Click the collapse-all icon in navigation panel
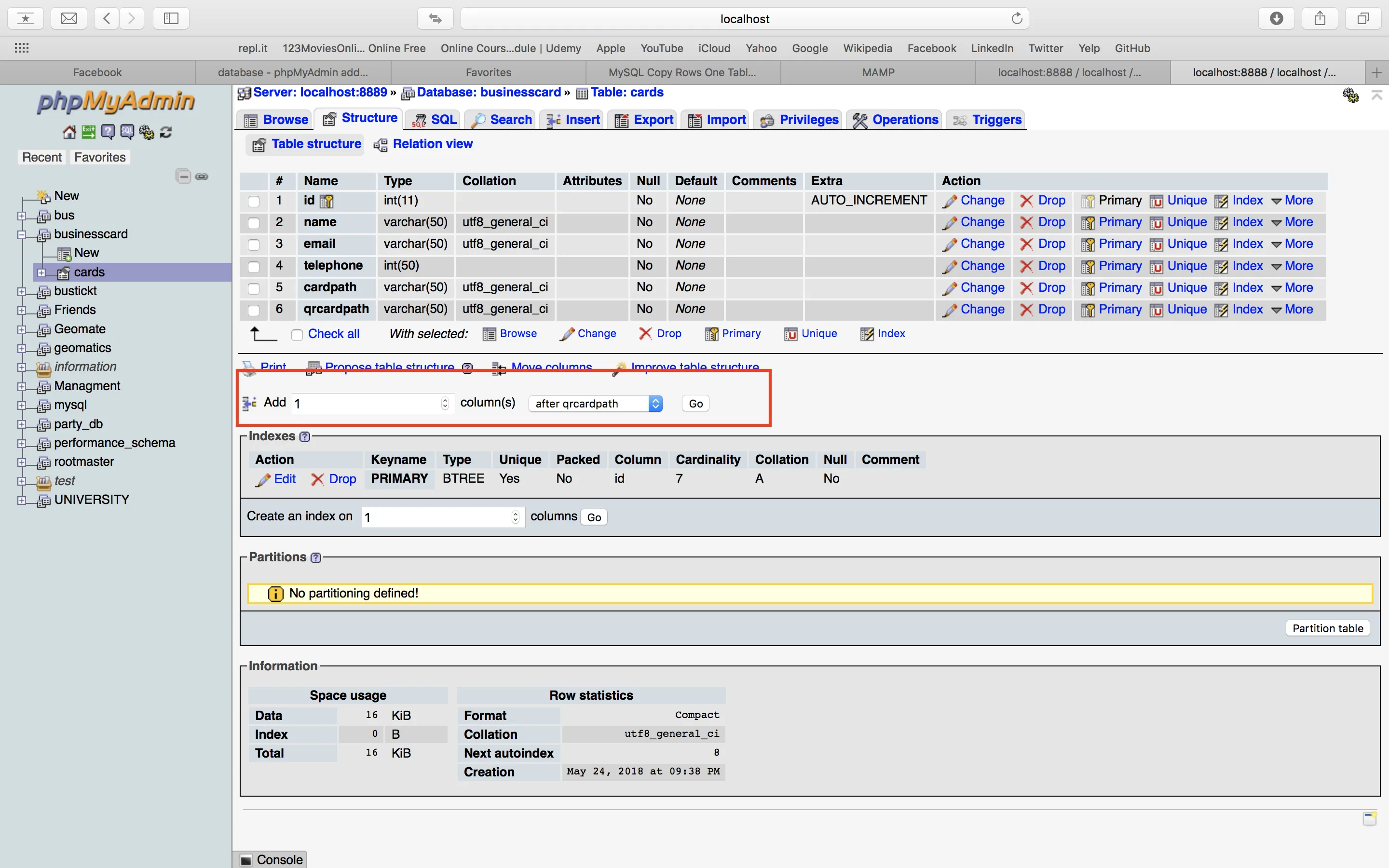 (183, 176)
